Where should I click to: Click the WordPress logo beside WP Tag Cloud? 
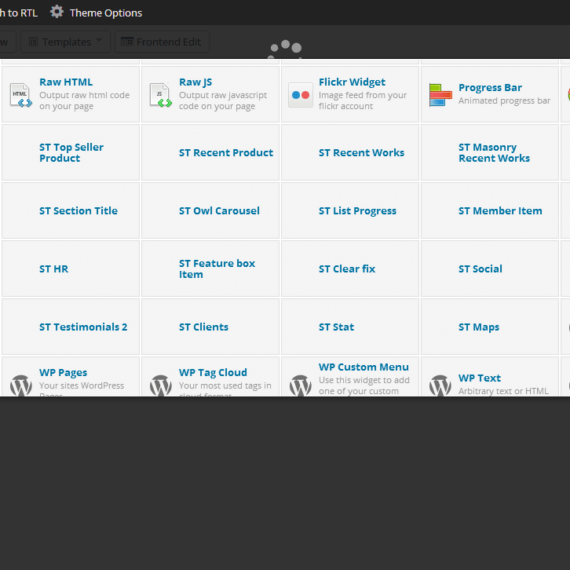click(x=161, y=385)
